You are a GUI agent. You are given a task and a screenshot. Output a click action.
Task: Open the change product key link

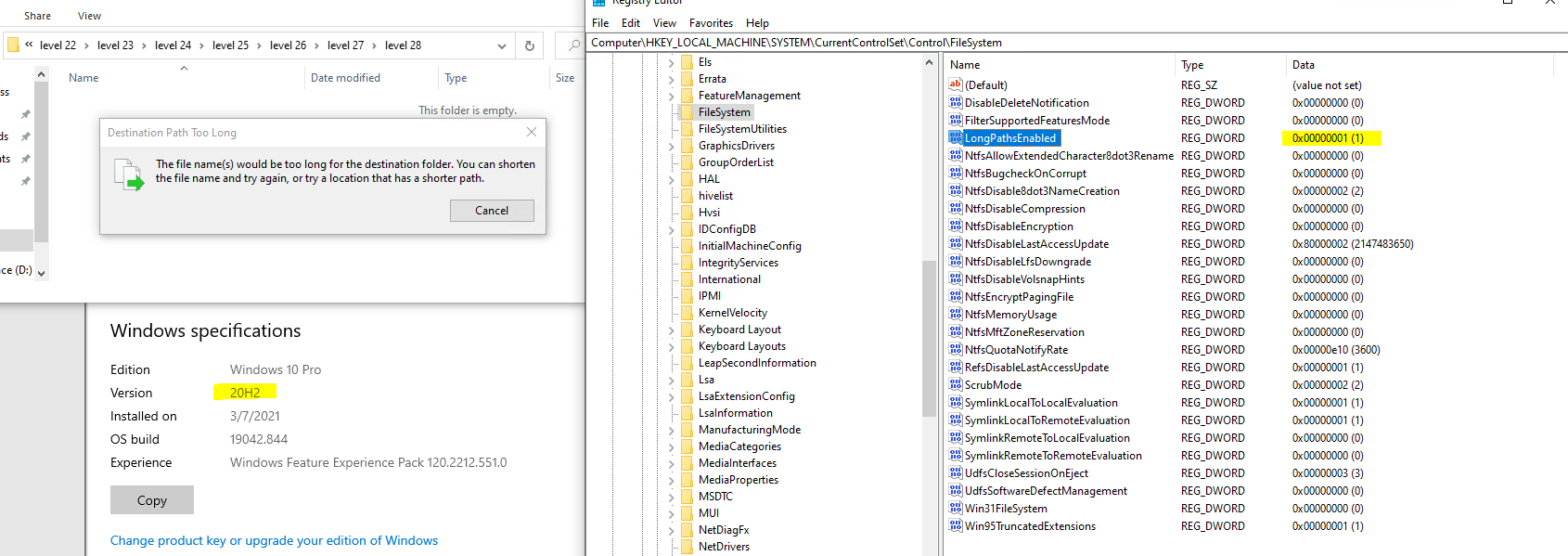(274, 540)
